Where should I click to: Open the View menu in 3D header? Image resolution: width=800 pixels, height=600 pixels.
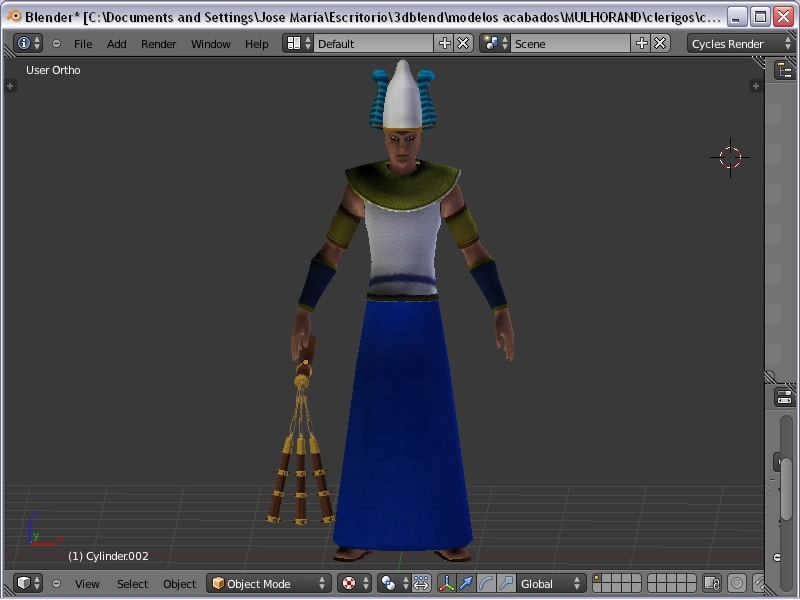coord(87,584)
